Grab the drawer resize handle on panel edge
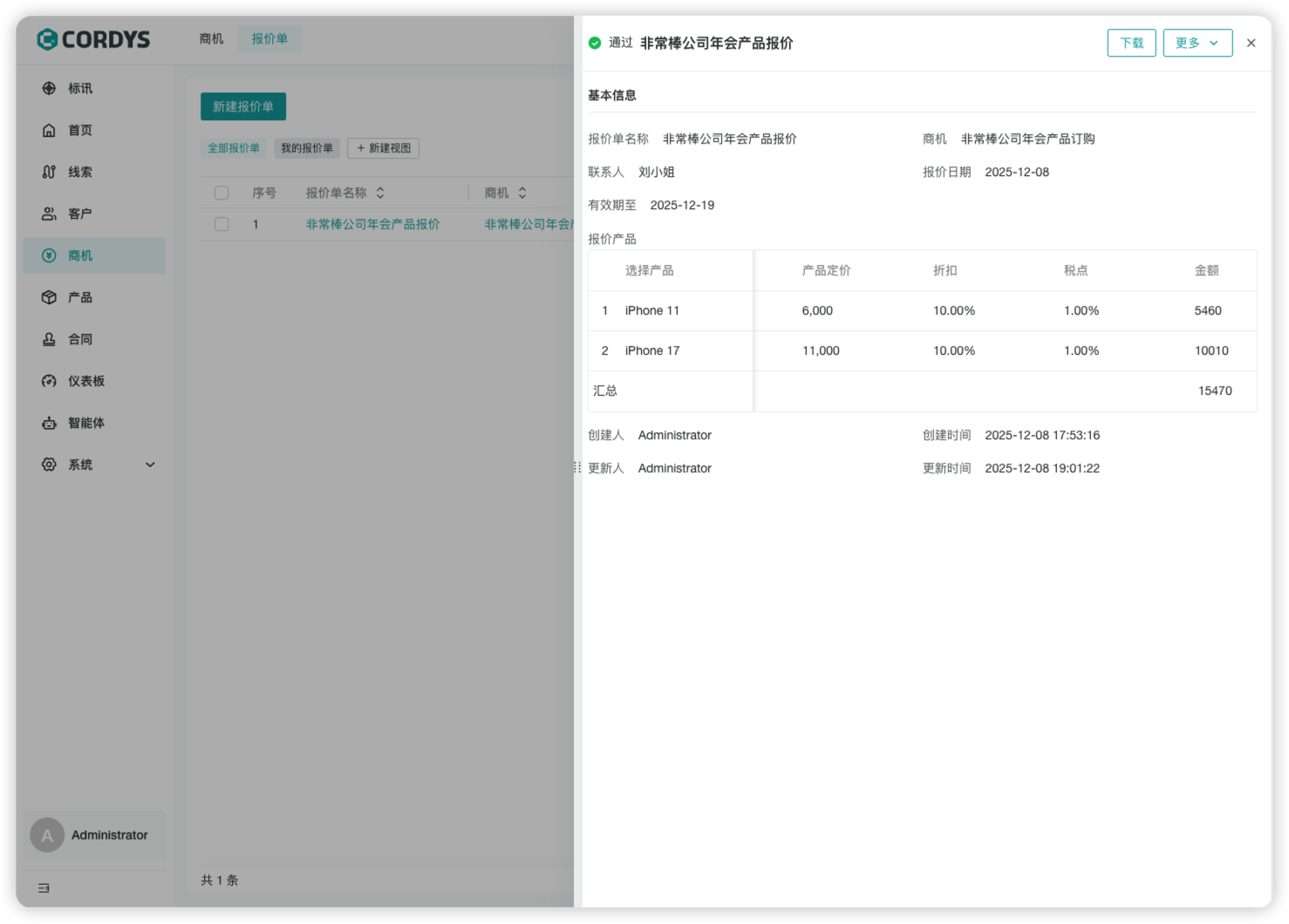Screen dimensions: 1289x924 [x=577, y=467]
